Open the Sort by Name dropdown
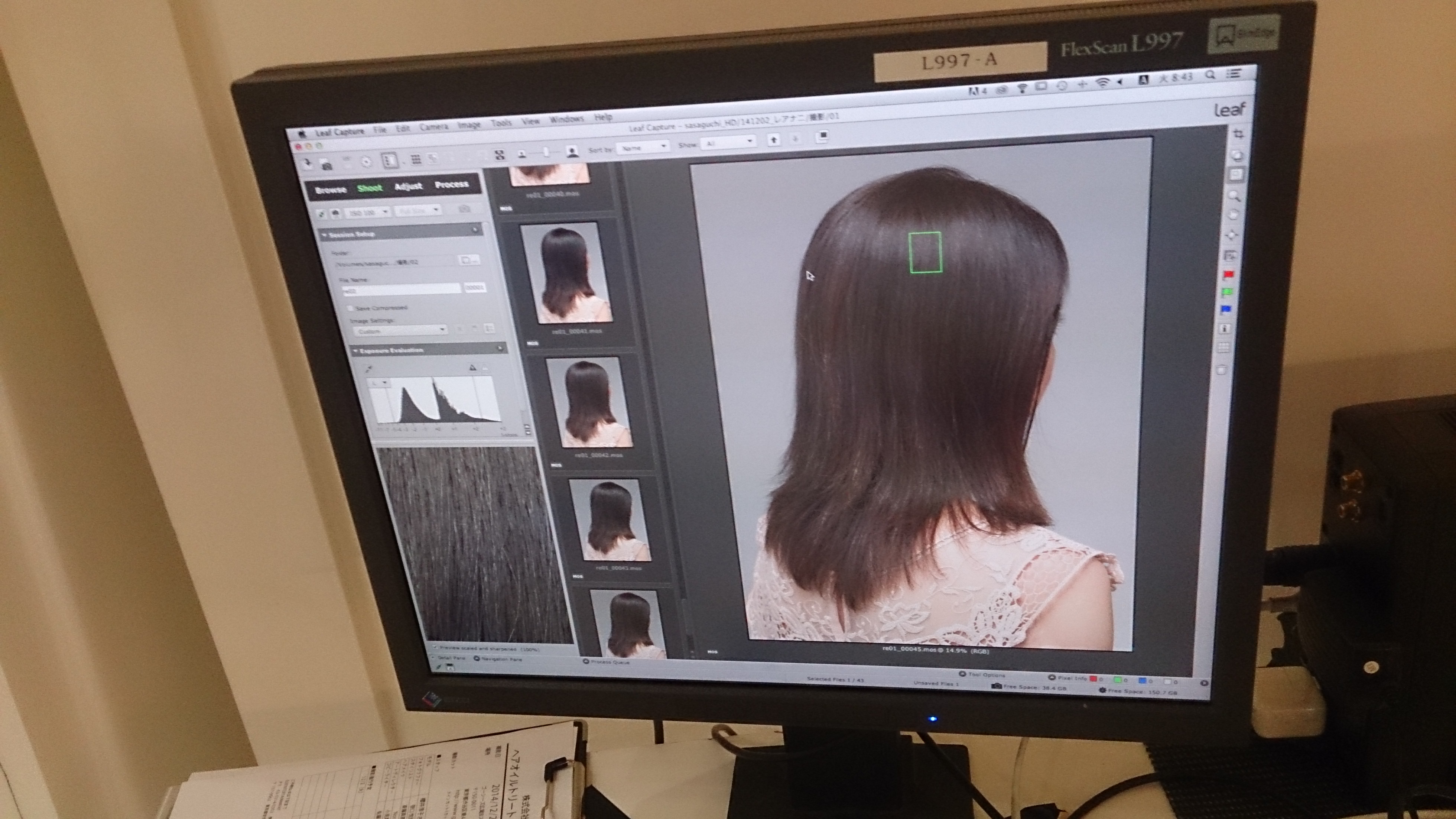The image size is (1456, 819). click(x=643, y=147)
